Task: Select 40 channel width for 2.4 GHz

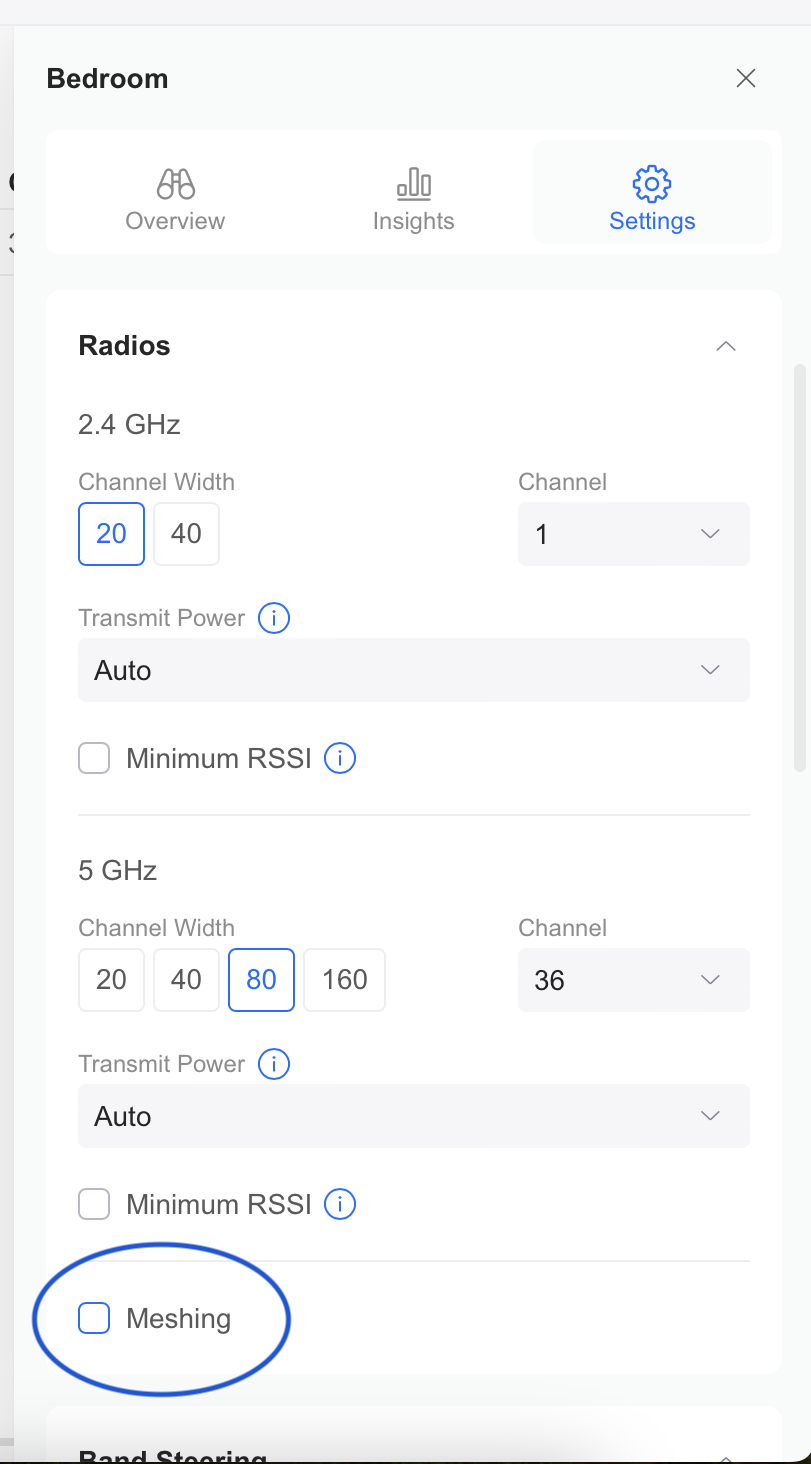Action: tap(186, 534)
